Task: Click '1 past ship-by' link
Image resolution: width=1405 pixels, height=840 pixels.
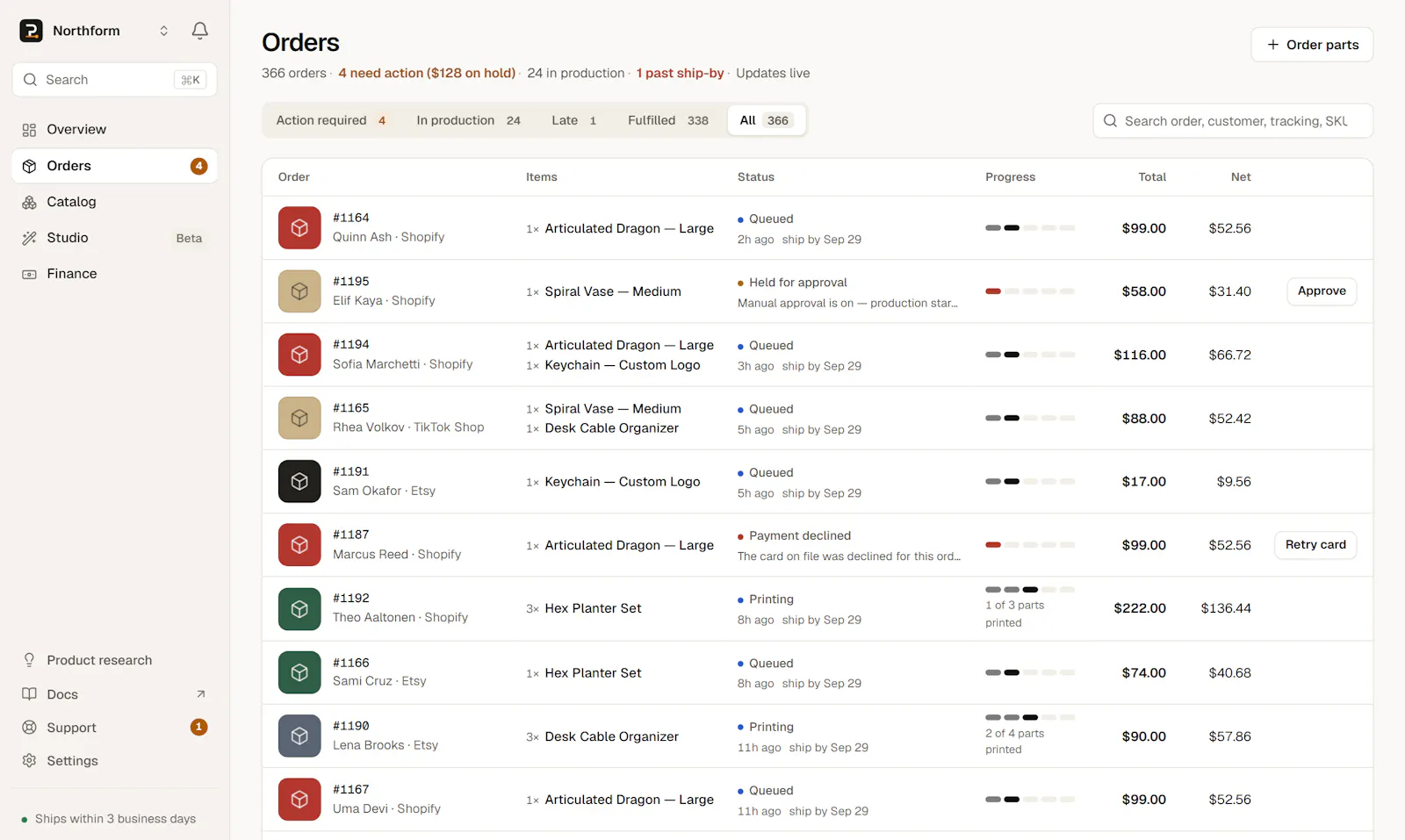Action: [680, 74]
